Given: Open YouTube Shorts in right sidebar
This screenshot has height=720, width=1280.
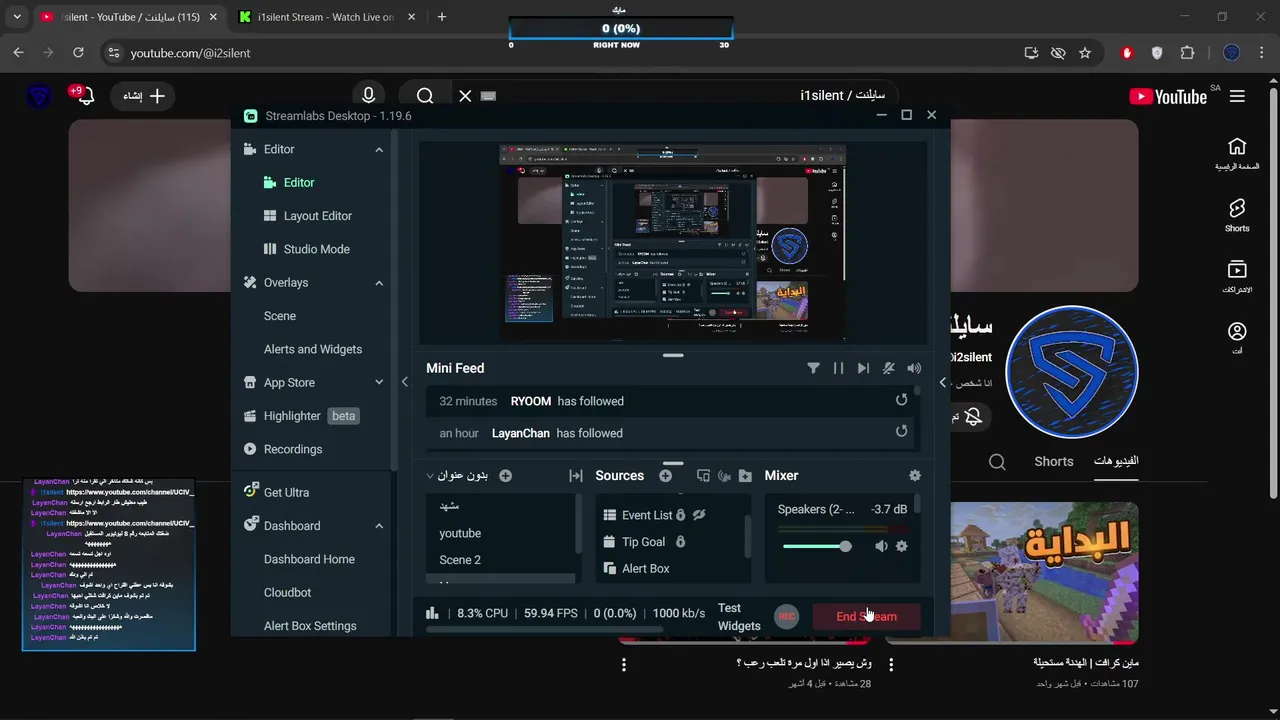Looking at the screenshot, I should pos(1237,215).
